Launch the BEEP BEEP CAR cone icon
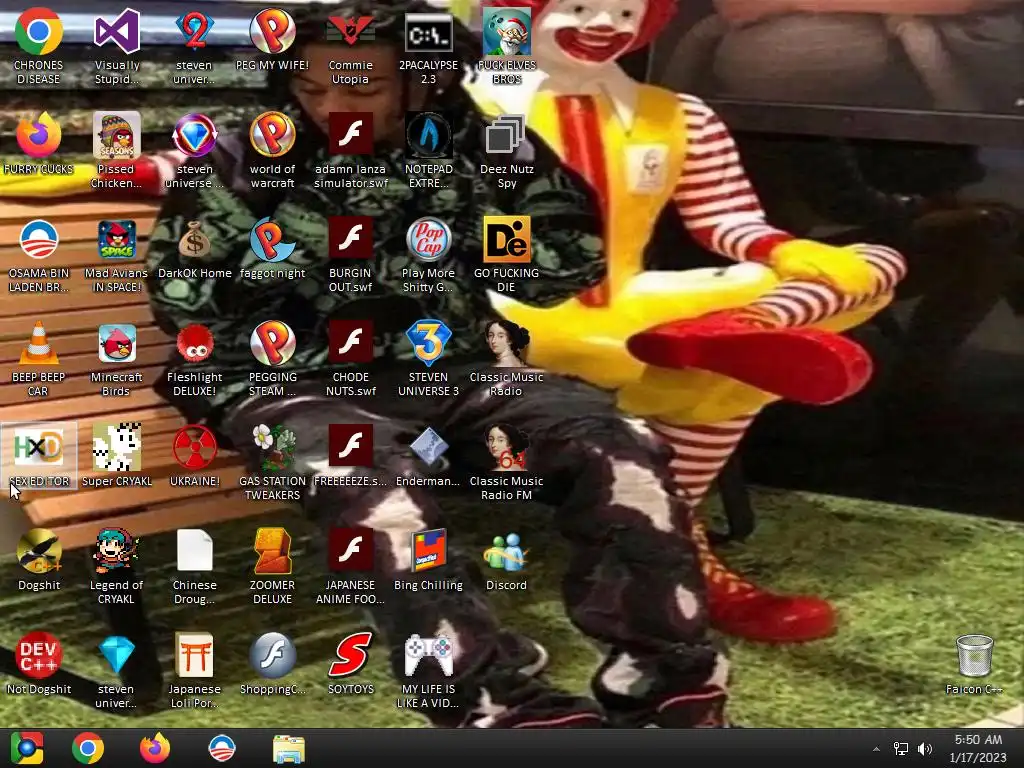This screenshot has height=768, width=1024. click(x=39, y=343)
